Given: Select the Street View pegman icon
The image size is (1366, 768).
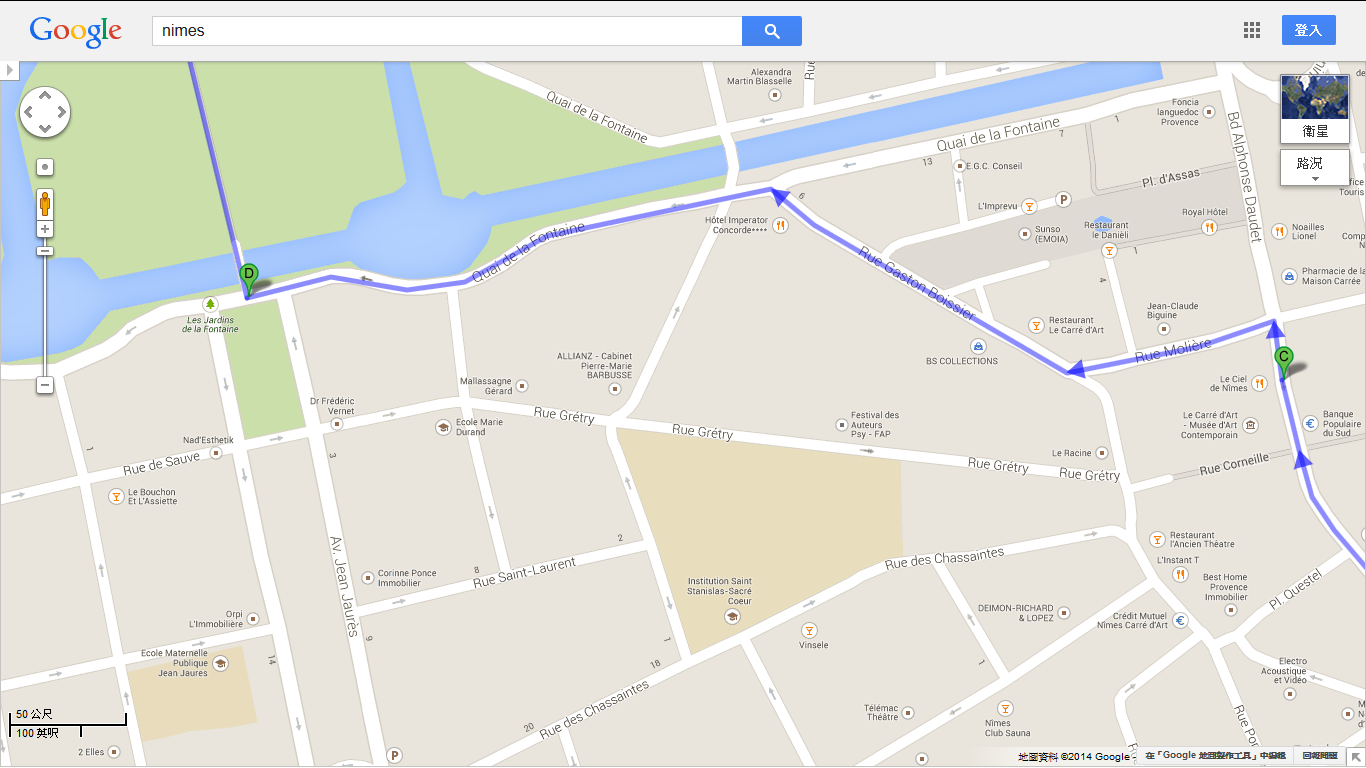Looking at the screenshot, I should coord(45,203).
